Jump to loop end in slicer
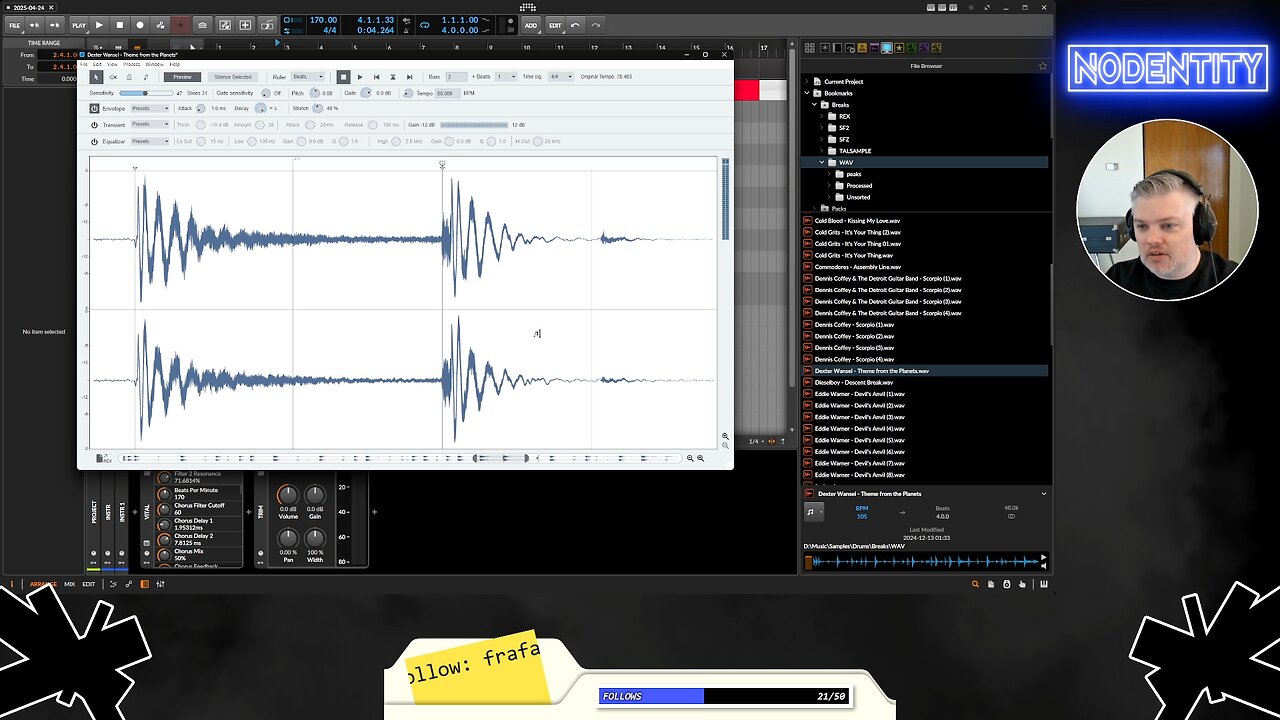The height and width of the screenshot is (720, 1280). point(409,77)
